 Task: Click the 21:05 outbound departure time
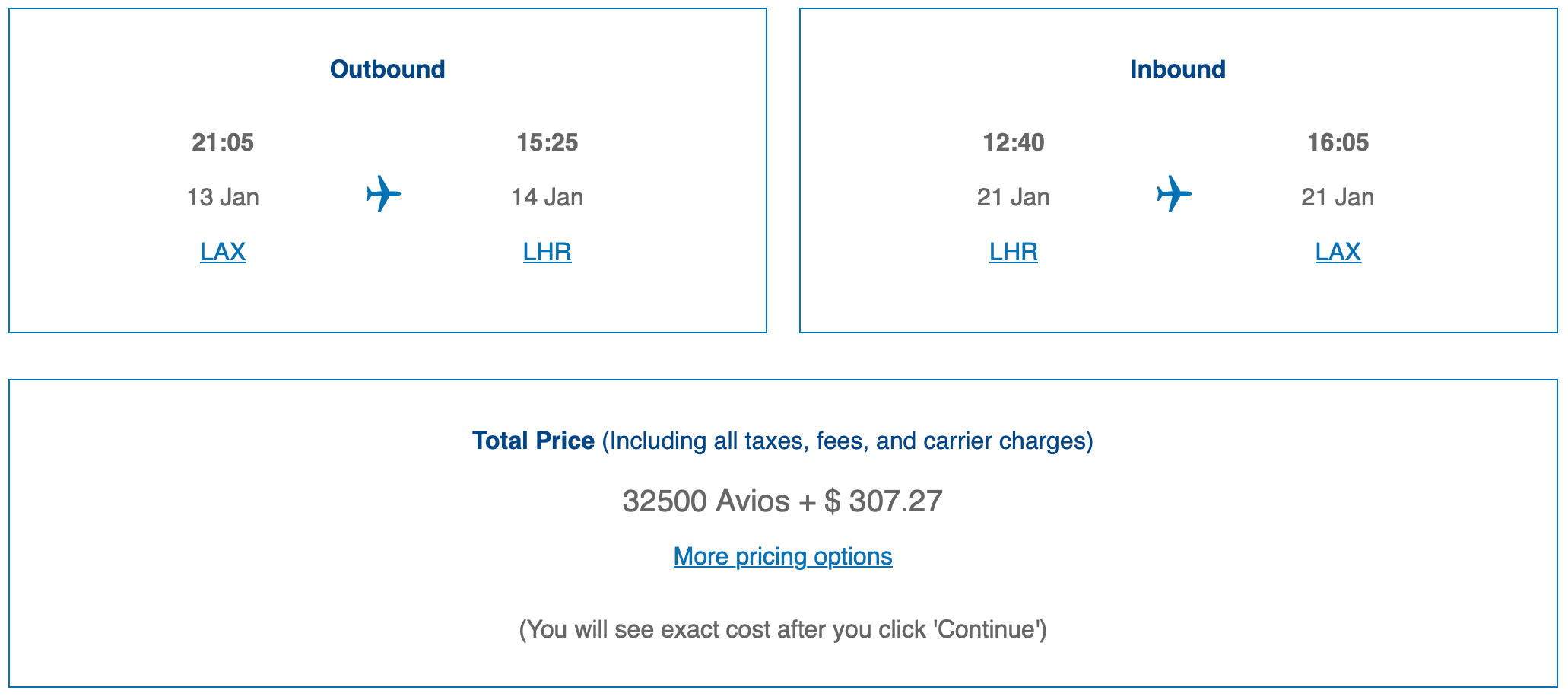point(224,142)
